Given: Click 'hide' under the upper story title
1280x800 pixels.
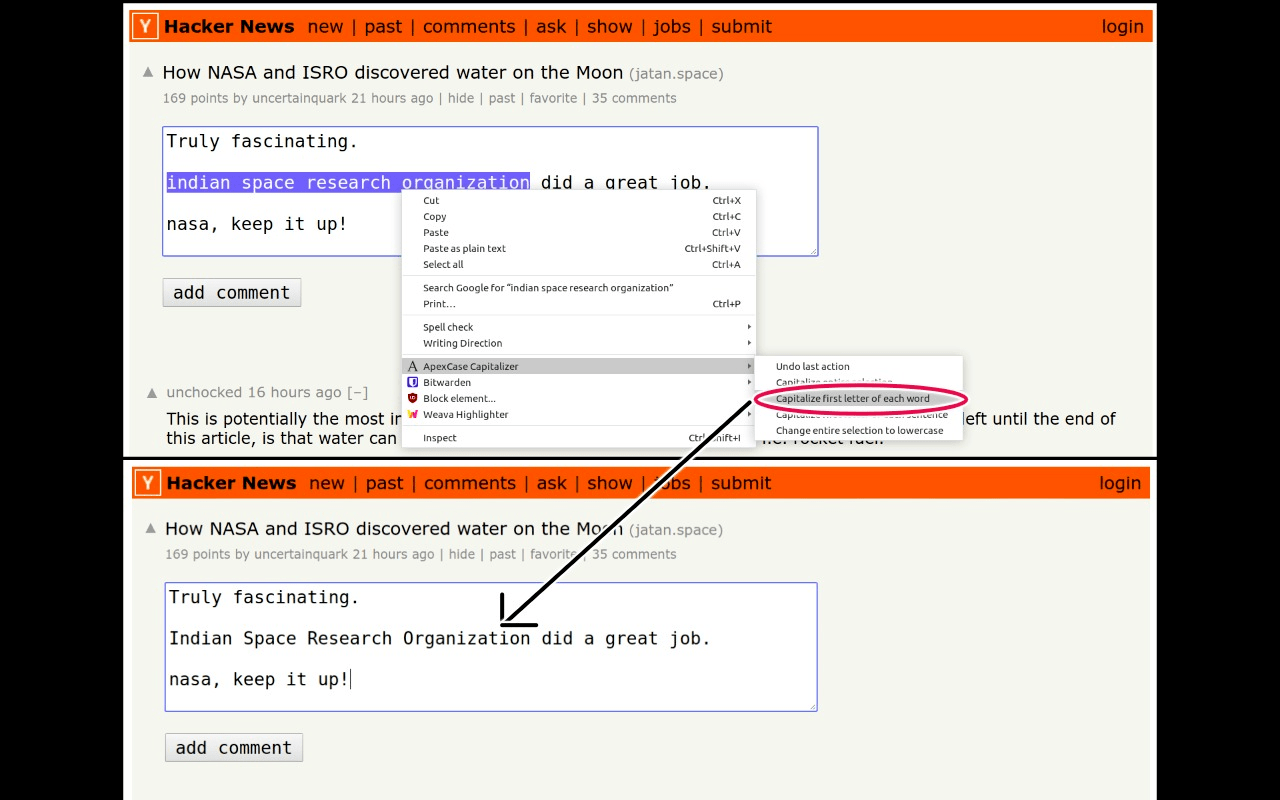Looking at the screenshot, I should pyautogui.click(x=461, y=98).
